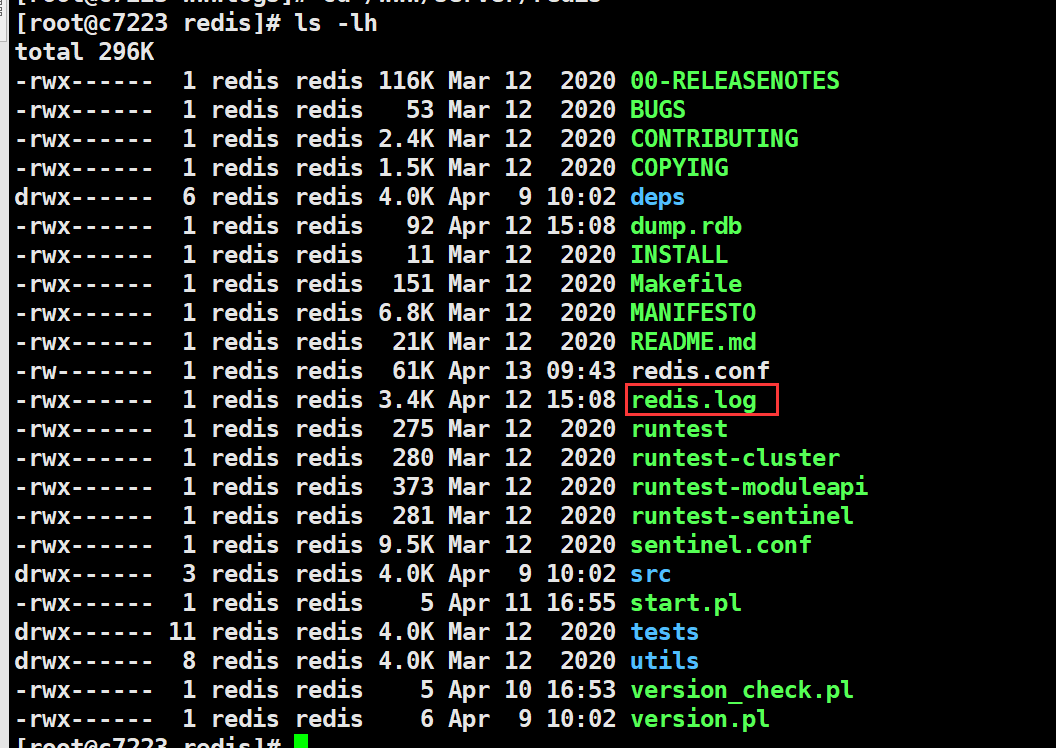Click the 15:08 time on redis.log row
This screenshot has width=1056, height=748.
581,400
